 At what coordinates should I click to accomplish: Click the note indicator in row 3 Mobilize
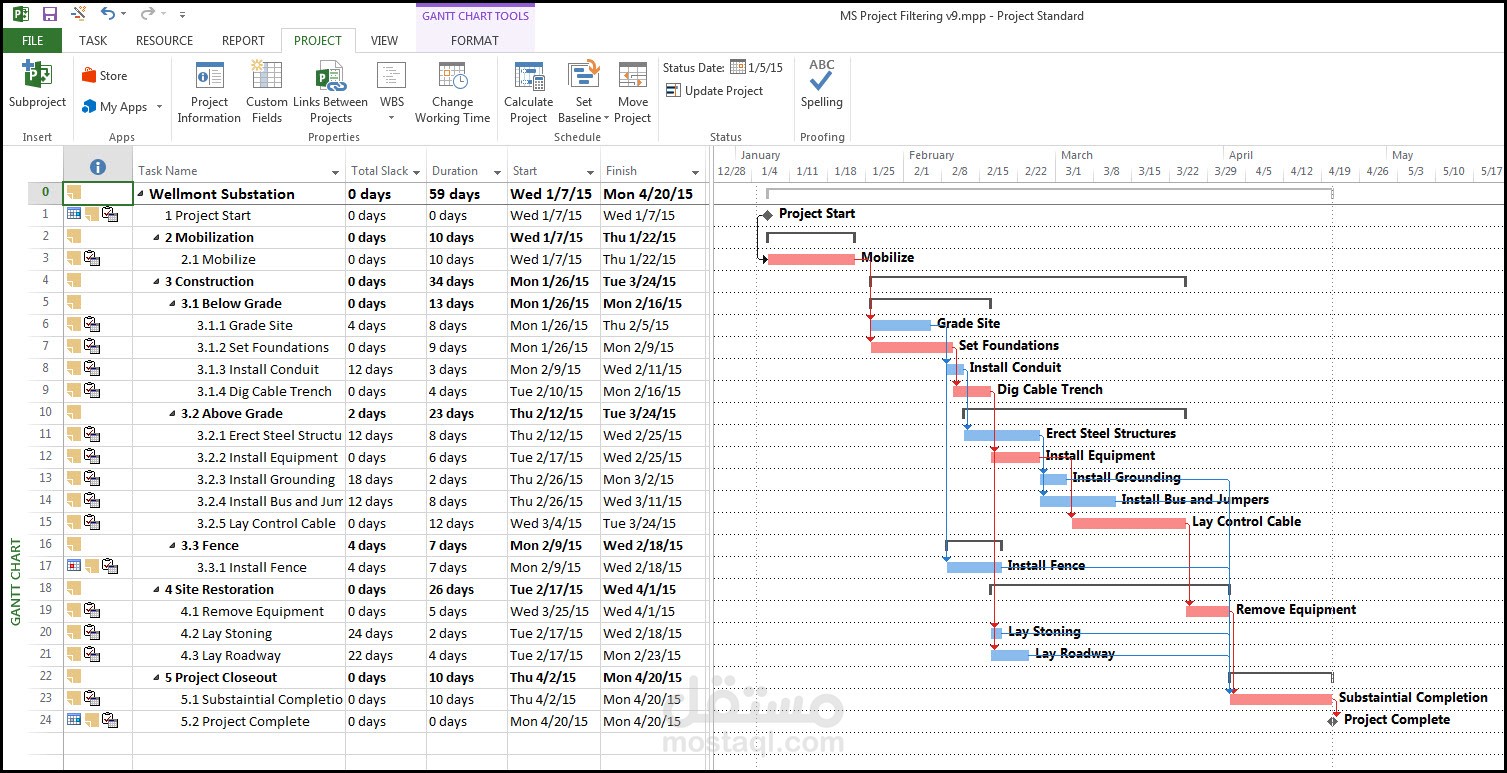pyautogui.click(x=74, y=258)
